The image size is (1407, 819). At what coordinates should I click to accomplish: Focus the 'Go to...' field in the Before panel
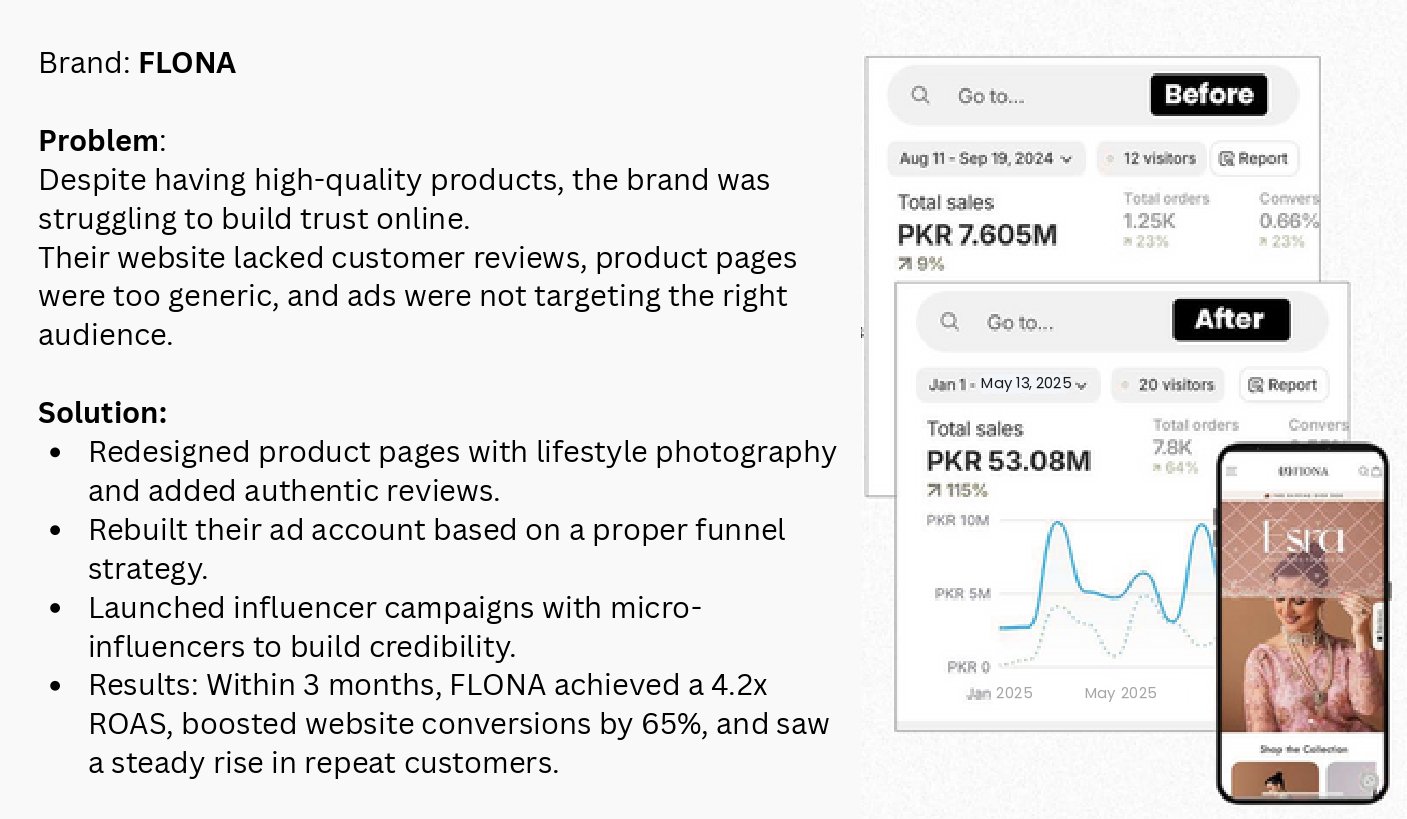(1040, 96)
